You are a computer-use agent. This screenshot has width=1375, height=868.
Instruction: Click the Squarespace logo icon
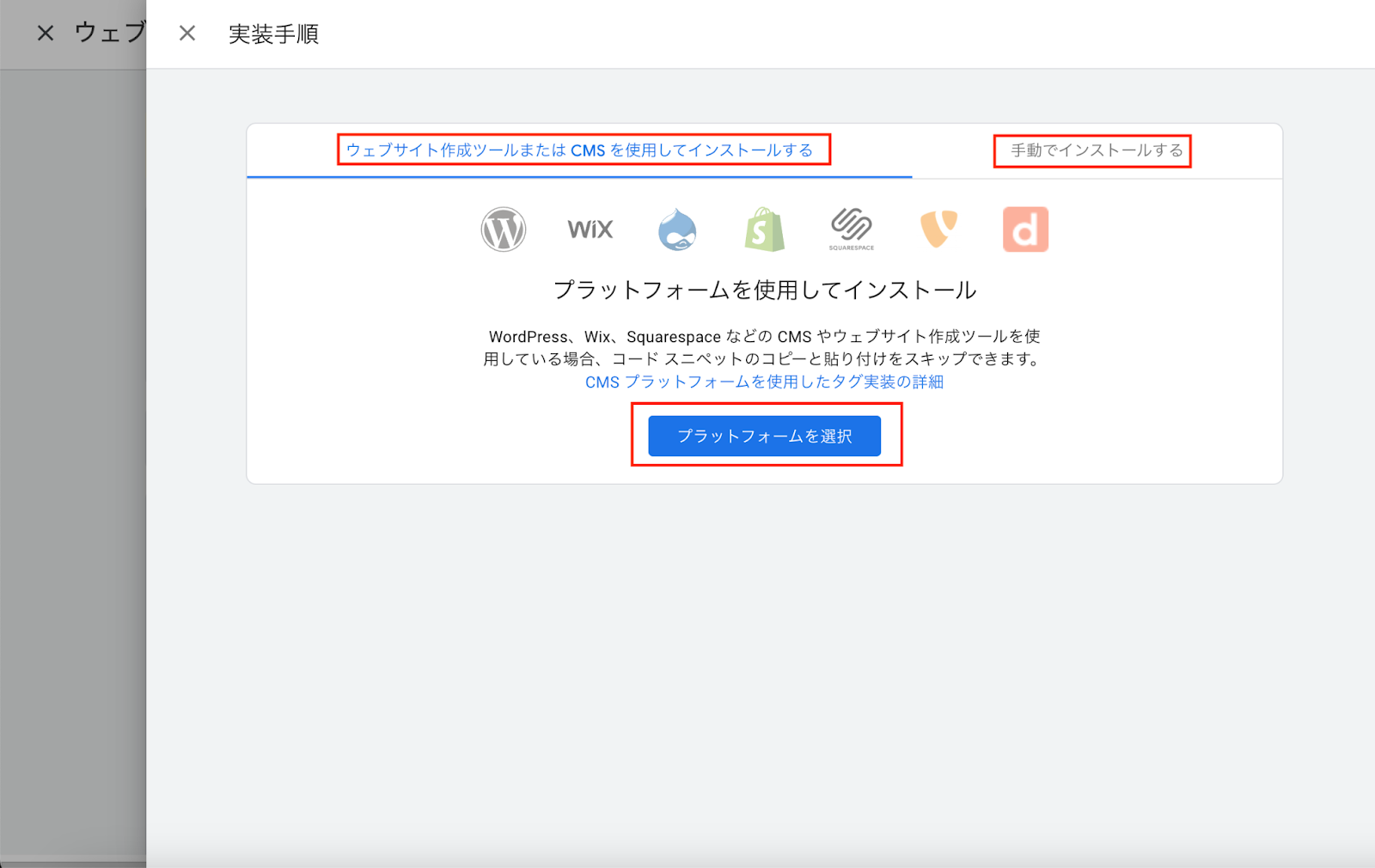pyautogui.click(x=852, y=229)
